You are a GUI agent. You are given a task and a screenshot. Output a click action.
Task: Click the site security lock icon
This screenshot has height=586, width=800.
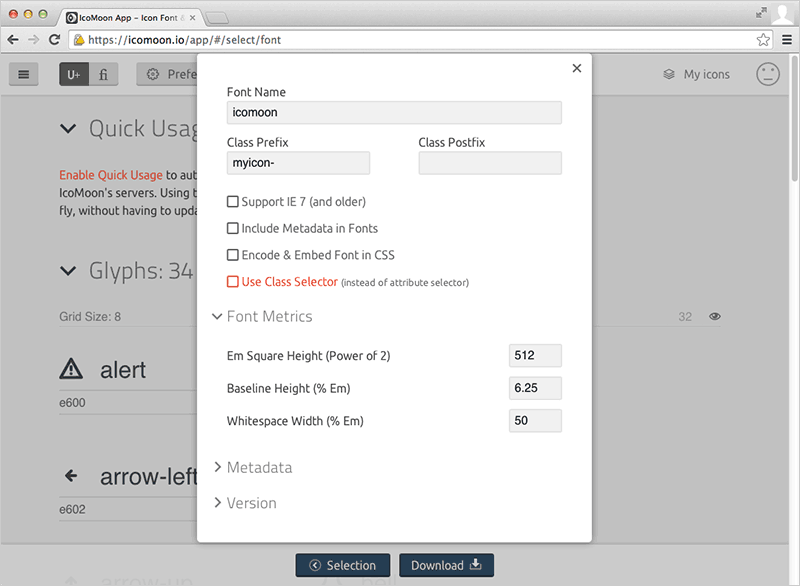pyautogui.click(x=79, y=40)
